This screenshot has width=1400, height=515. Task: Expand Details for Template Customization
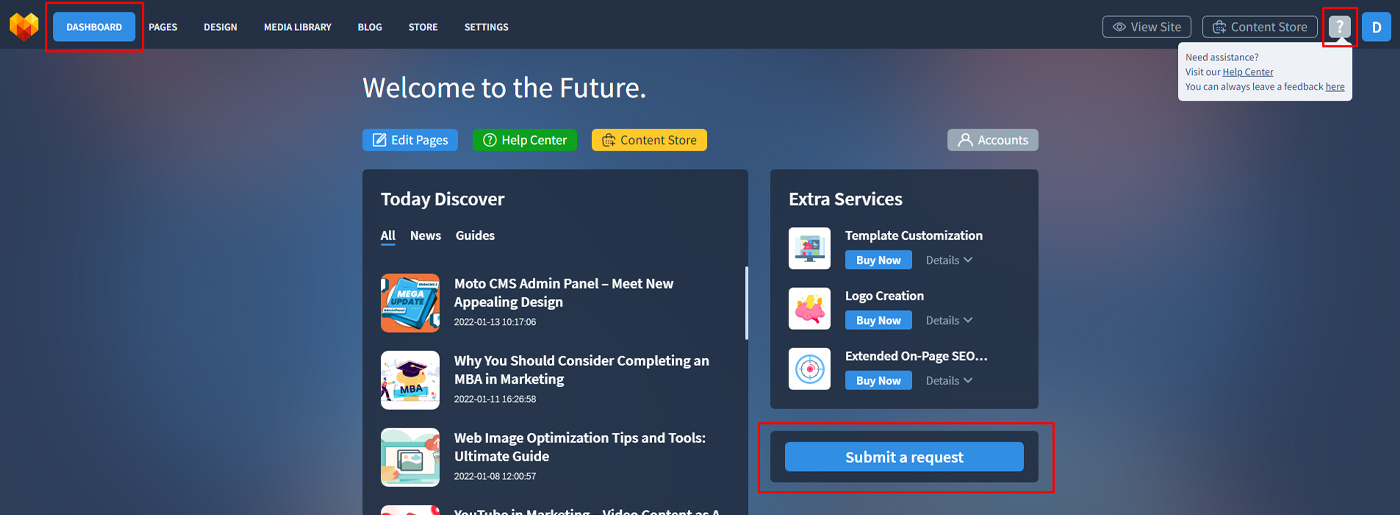tap(949, 260)
